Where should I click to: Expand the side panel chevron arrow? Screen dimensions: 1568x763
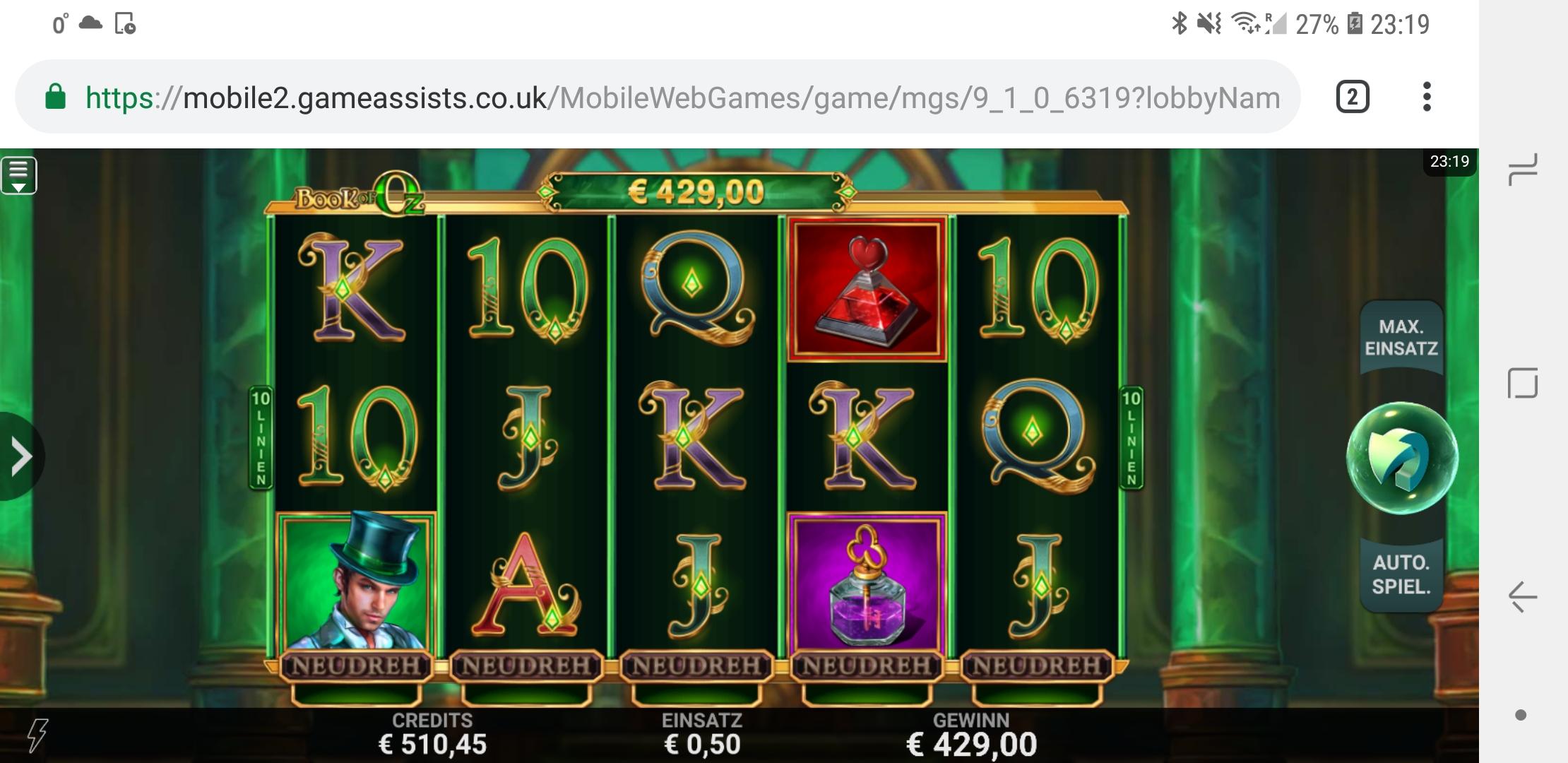[x=20, y=456]
